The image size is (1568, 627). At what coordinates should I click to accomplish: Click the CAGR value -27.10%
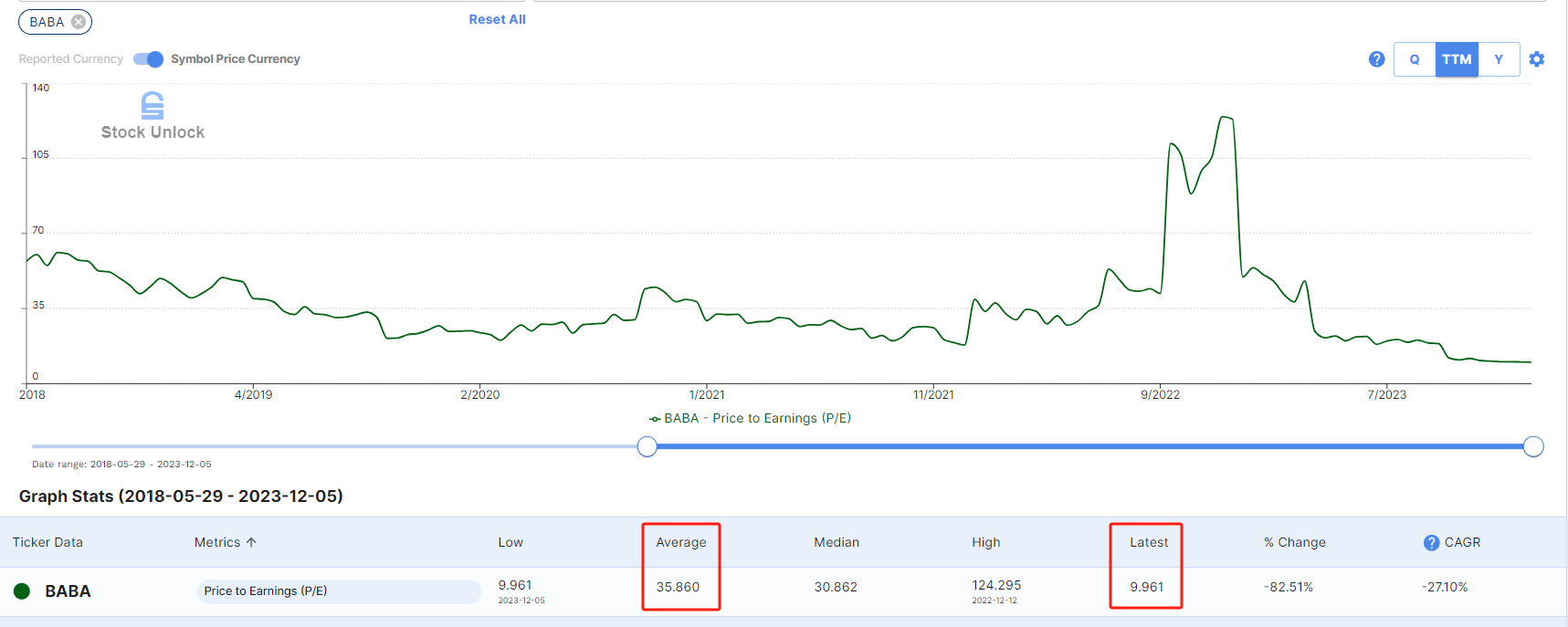pos(1445,587)
